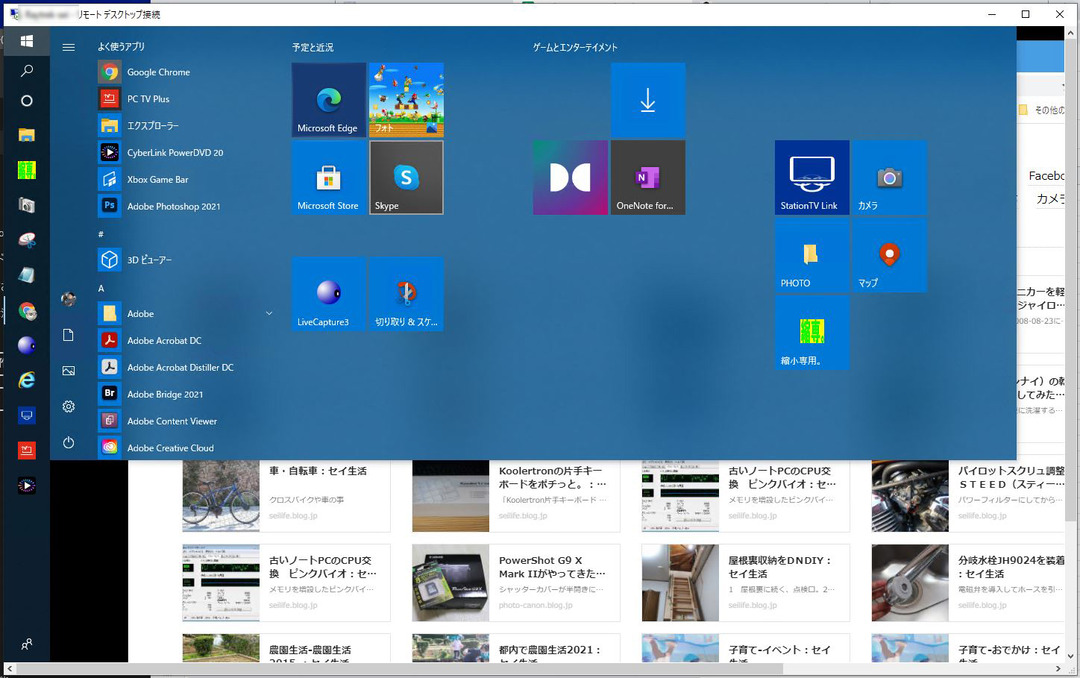Open PowerShot G9 X Mark II article
This screenshot has width=1080, height=678.
552,567
